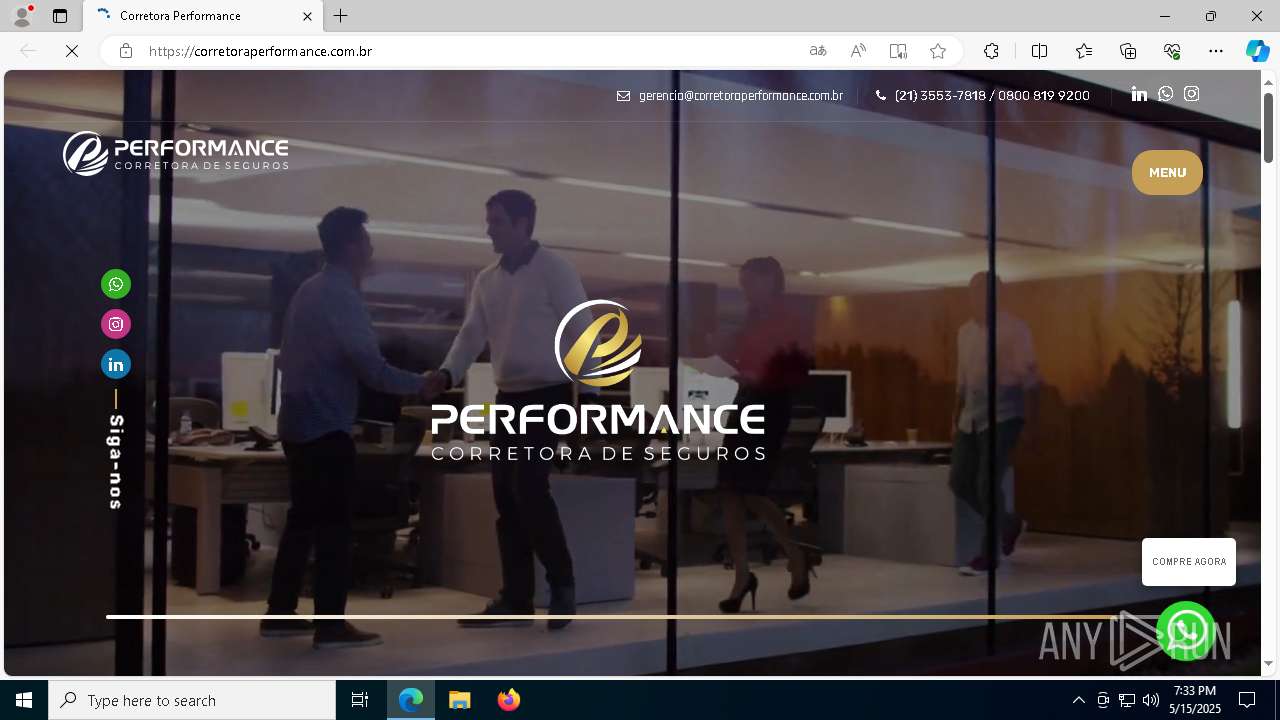
Task: Open browser Extensions menu
Action: pos(991,51)
